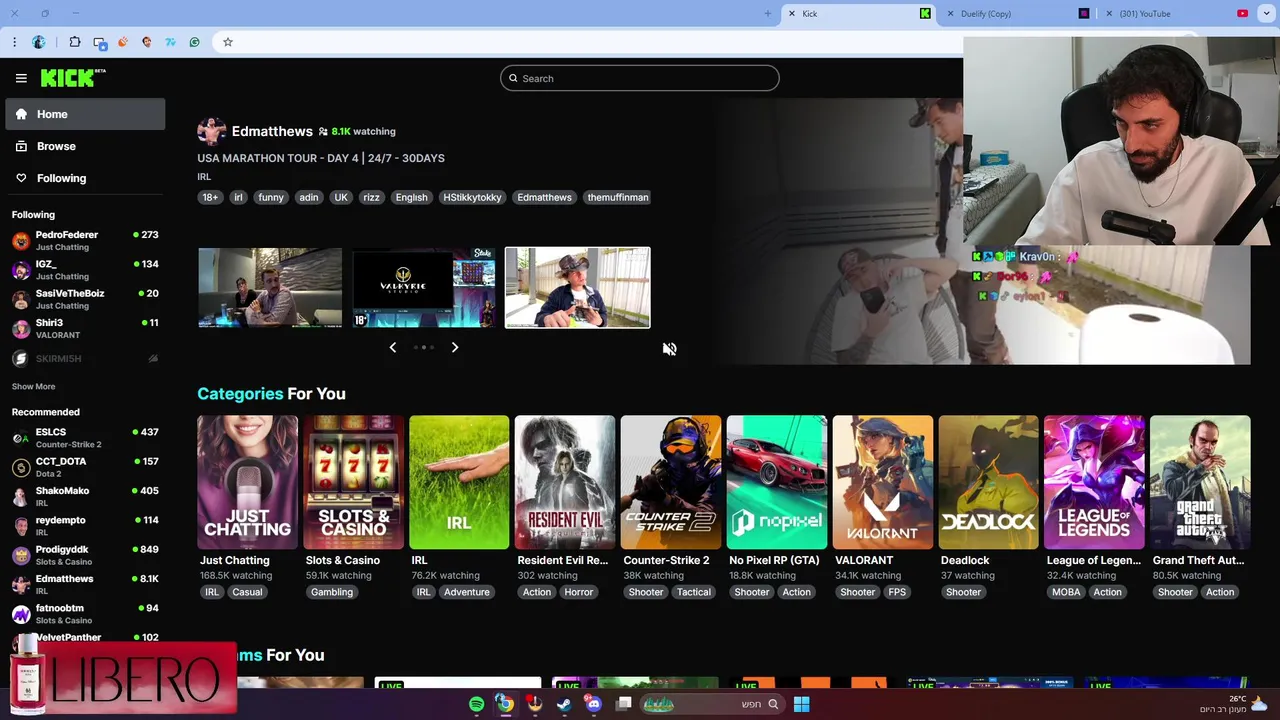Open CCT_DOTA recommended channel

tap(85, 467)
